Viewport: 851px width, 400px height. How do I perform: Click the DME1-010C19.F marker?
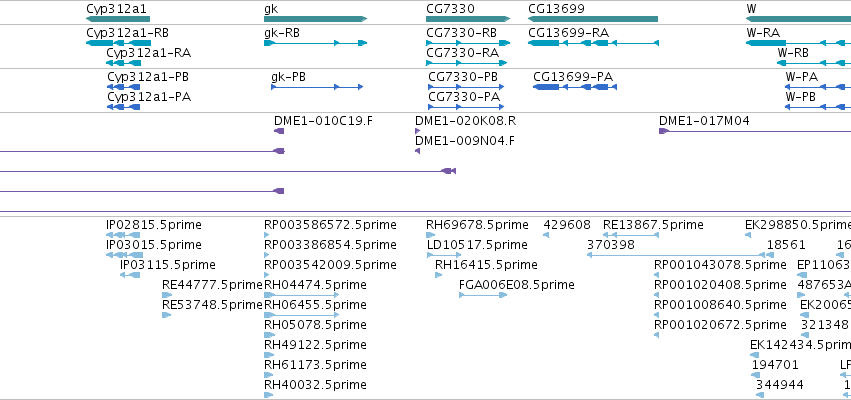pos(279,131)
